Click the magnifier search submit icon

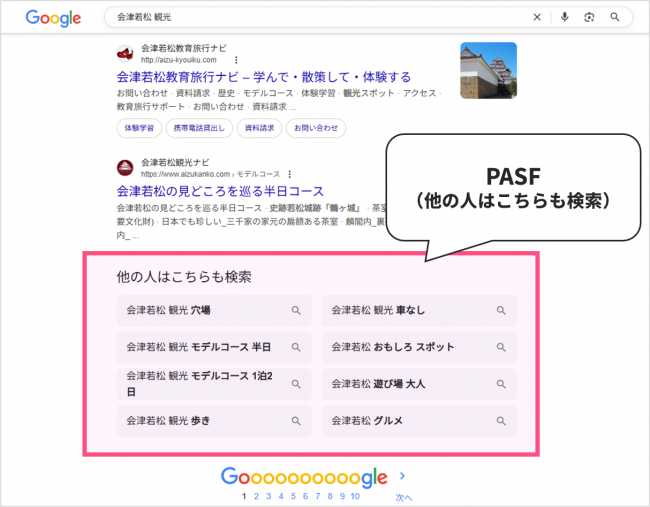pos(615,17)
